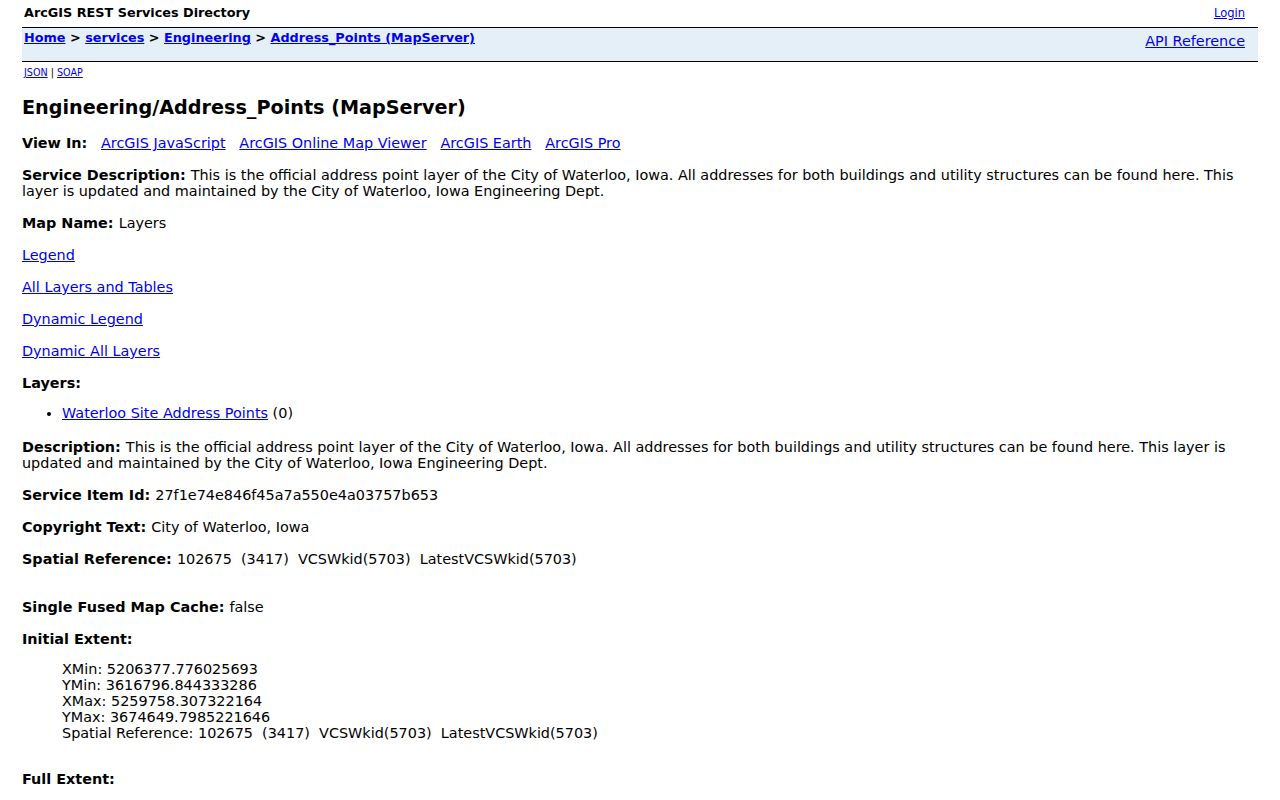Click the XMin value 5206377.776025693
The image size is (1280, 800).
click(182, 669)
